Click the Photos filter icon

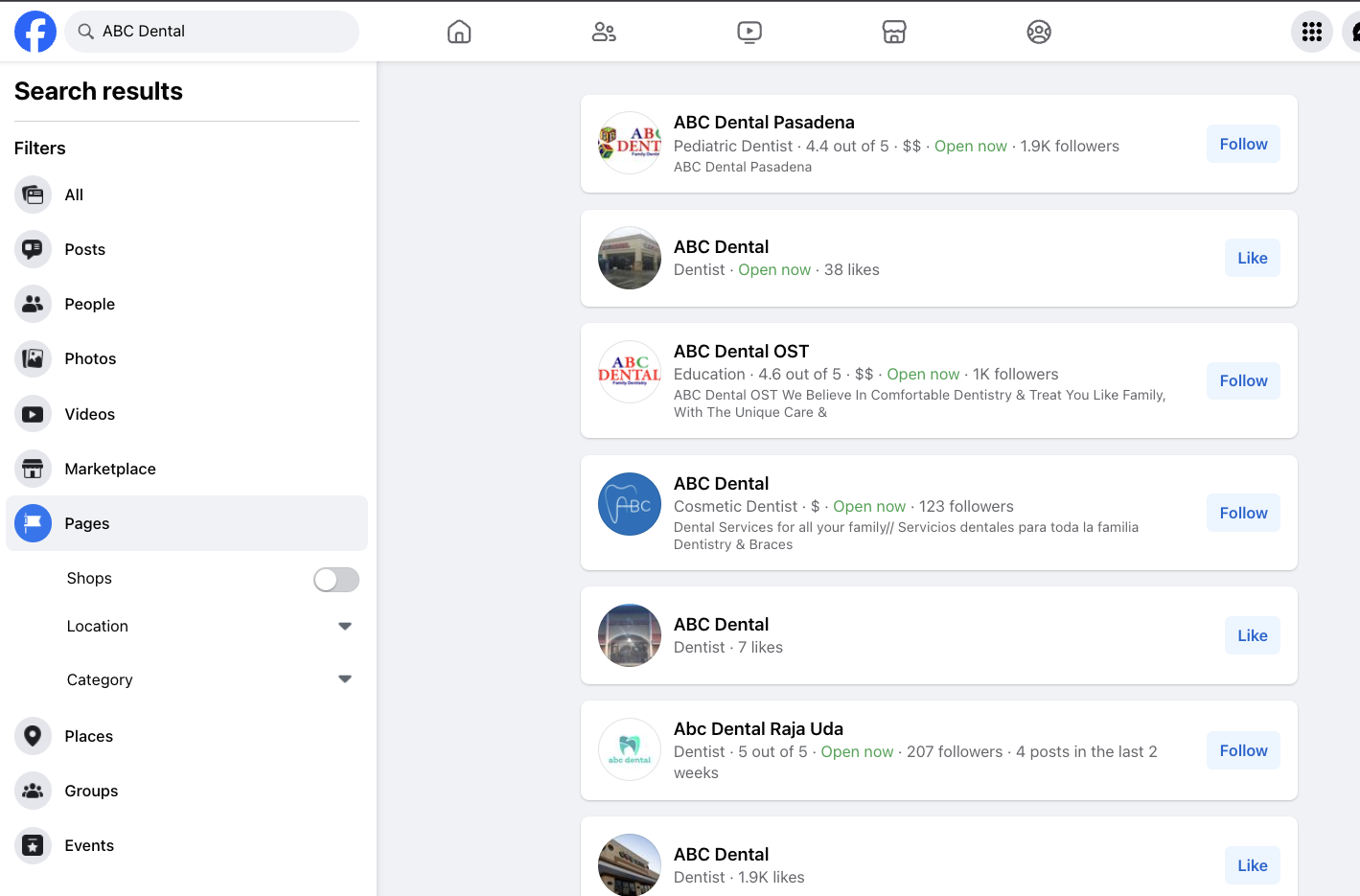coord(33,358)
